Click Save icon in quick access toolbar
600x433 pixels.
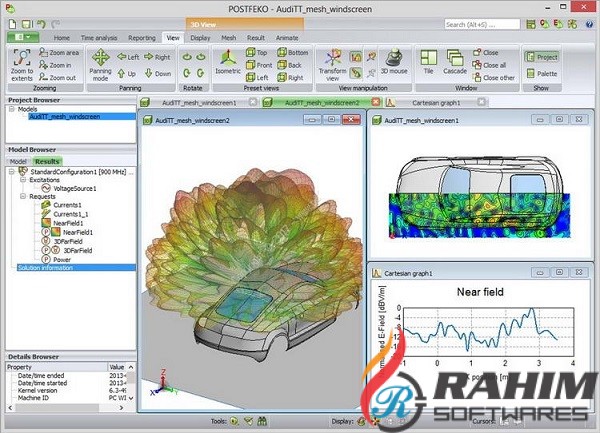26,24
